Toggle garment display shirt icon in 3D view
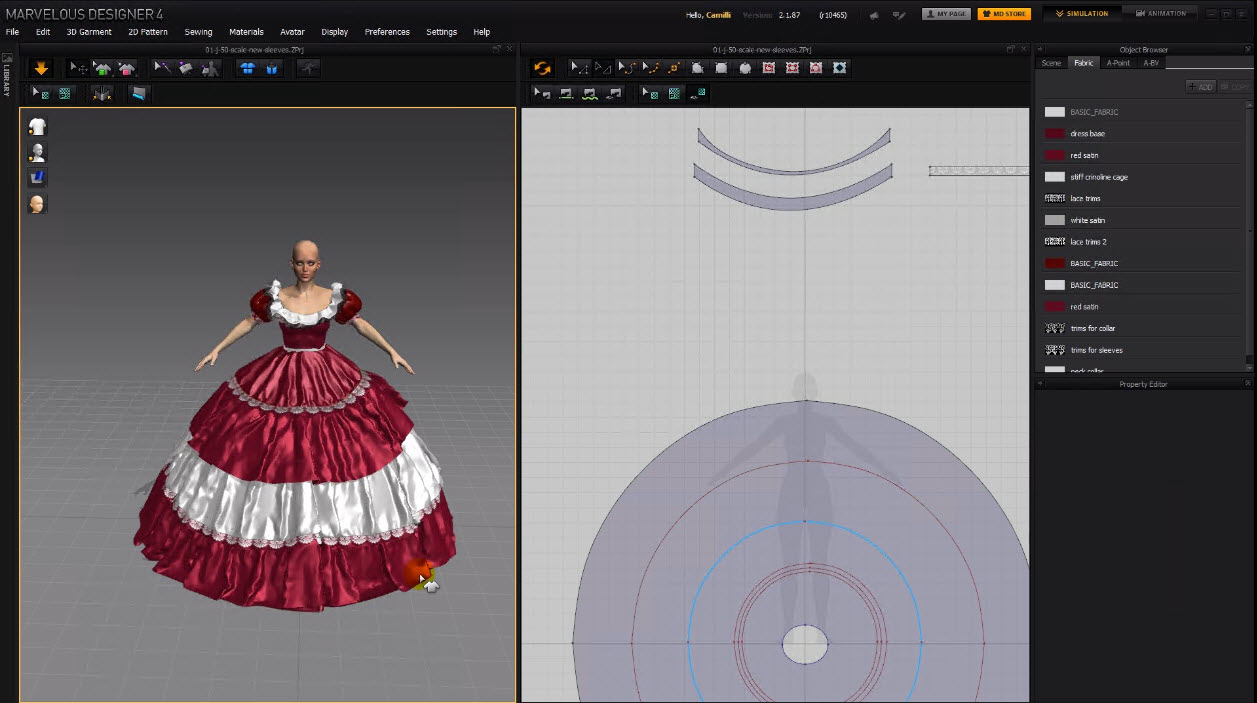1257x703 pixels. [37, 127]
